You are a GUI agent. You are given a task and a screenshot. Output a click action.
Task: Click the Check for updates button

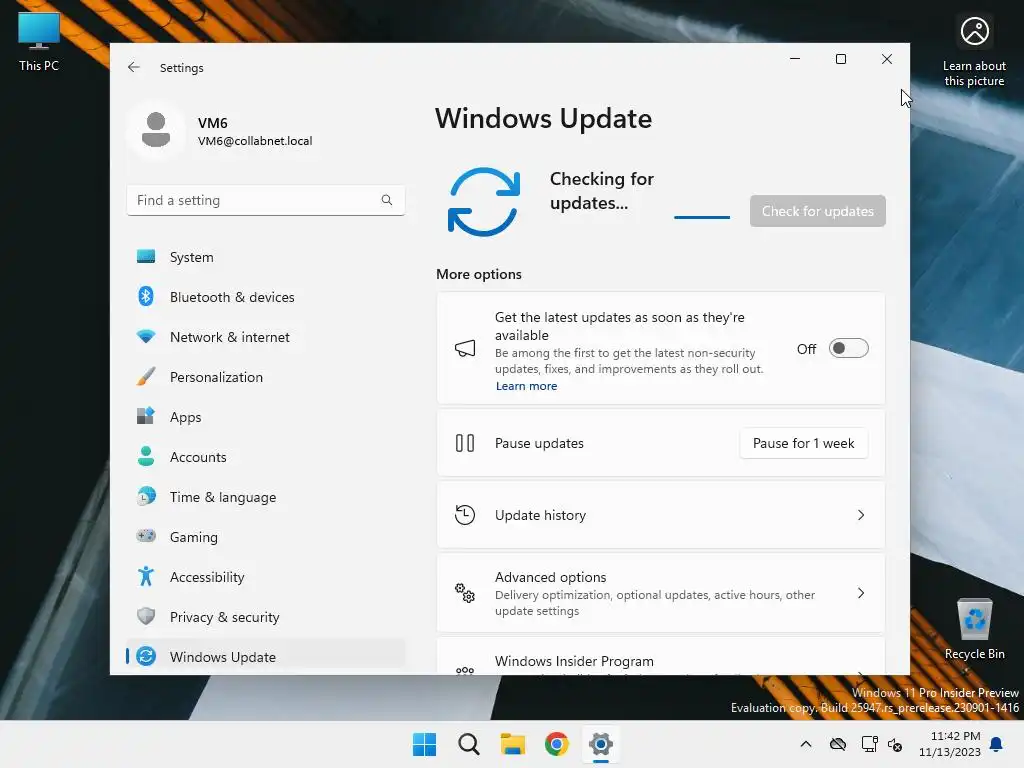(x=818, y=211)
